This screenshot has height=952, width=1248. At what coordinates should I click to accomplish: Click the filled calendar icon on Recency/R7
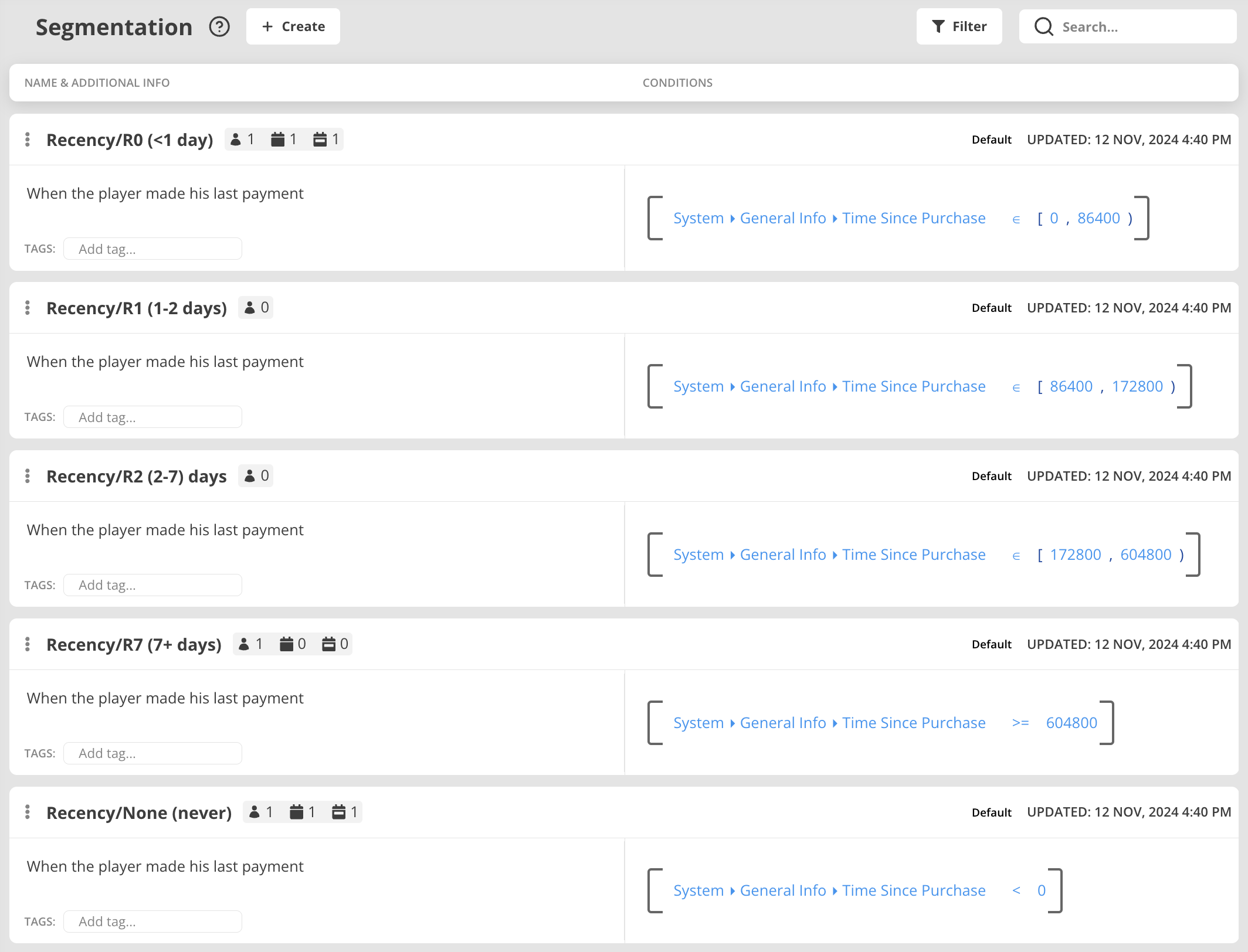[286, 644]
